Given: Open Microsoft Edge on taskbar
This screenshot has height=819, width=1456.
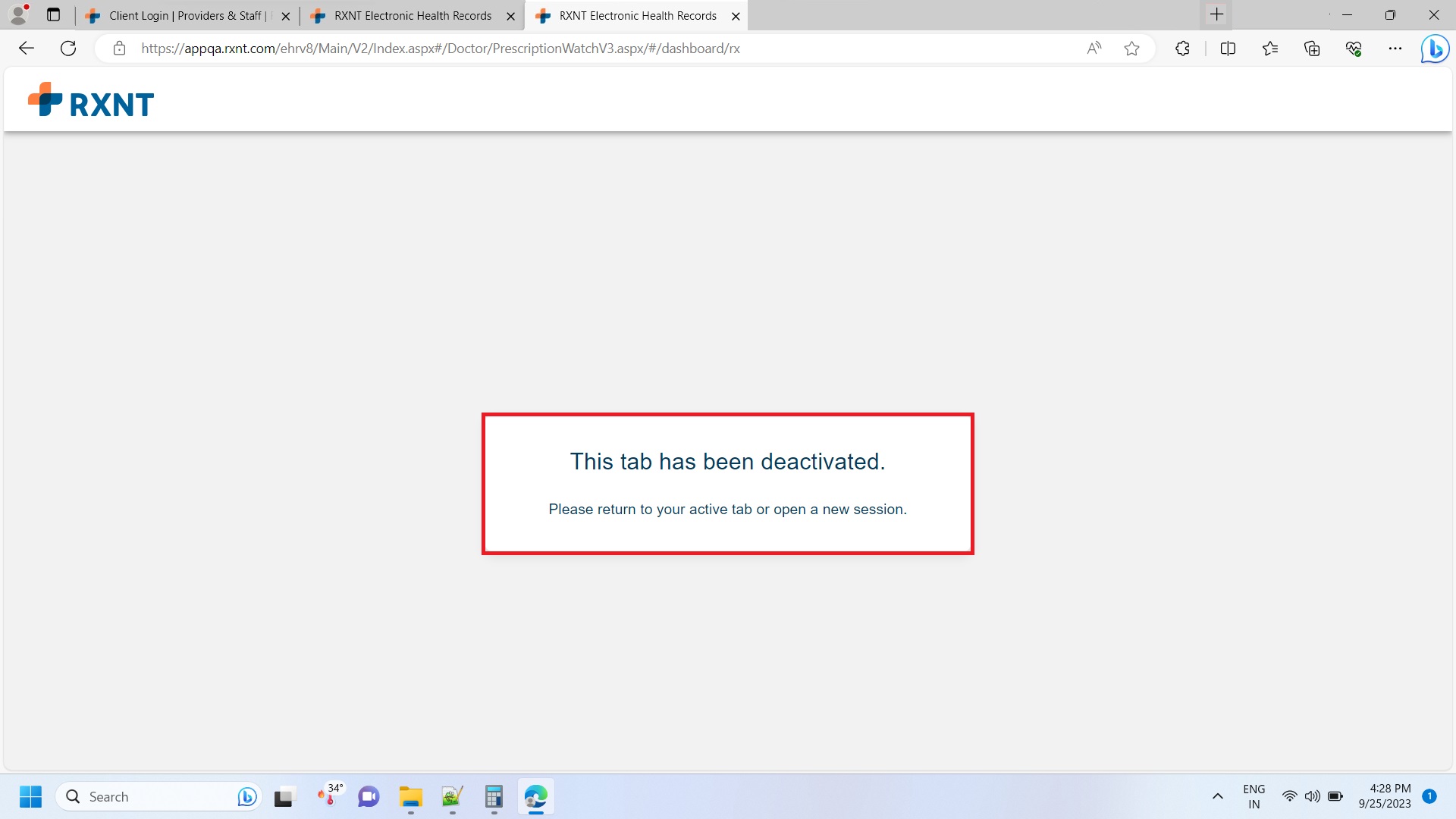Looking at the screenshot, I should tap(535, 797).
